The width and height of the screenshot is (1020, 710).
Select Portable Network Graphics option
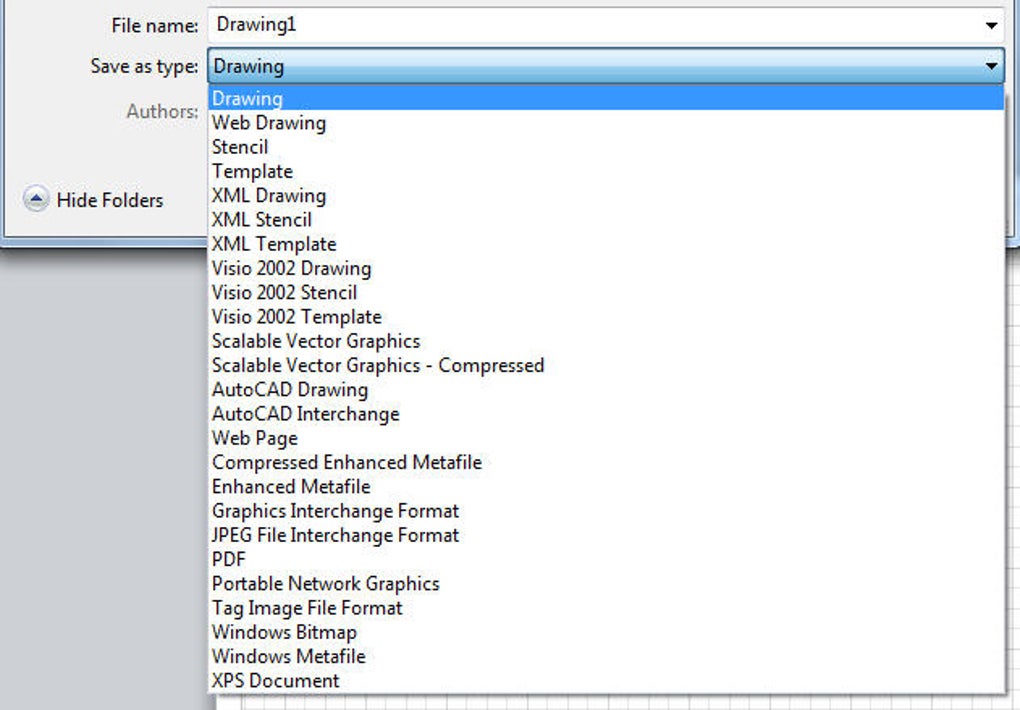point(606,583)
